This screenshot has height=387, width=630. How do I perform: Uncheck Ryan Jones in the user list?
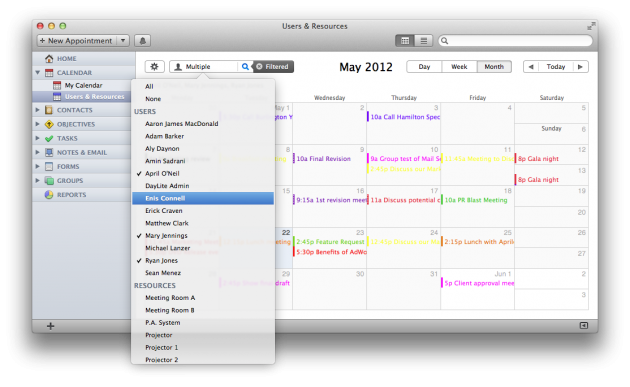click(203, 261)
